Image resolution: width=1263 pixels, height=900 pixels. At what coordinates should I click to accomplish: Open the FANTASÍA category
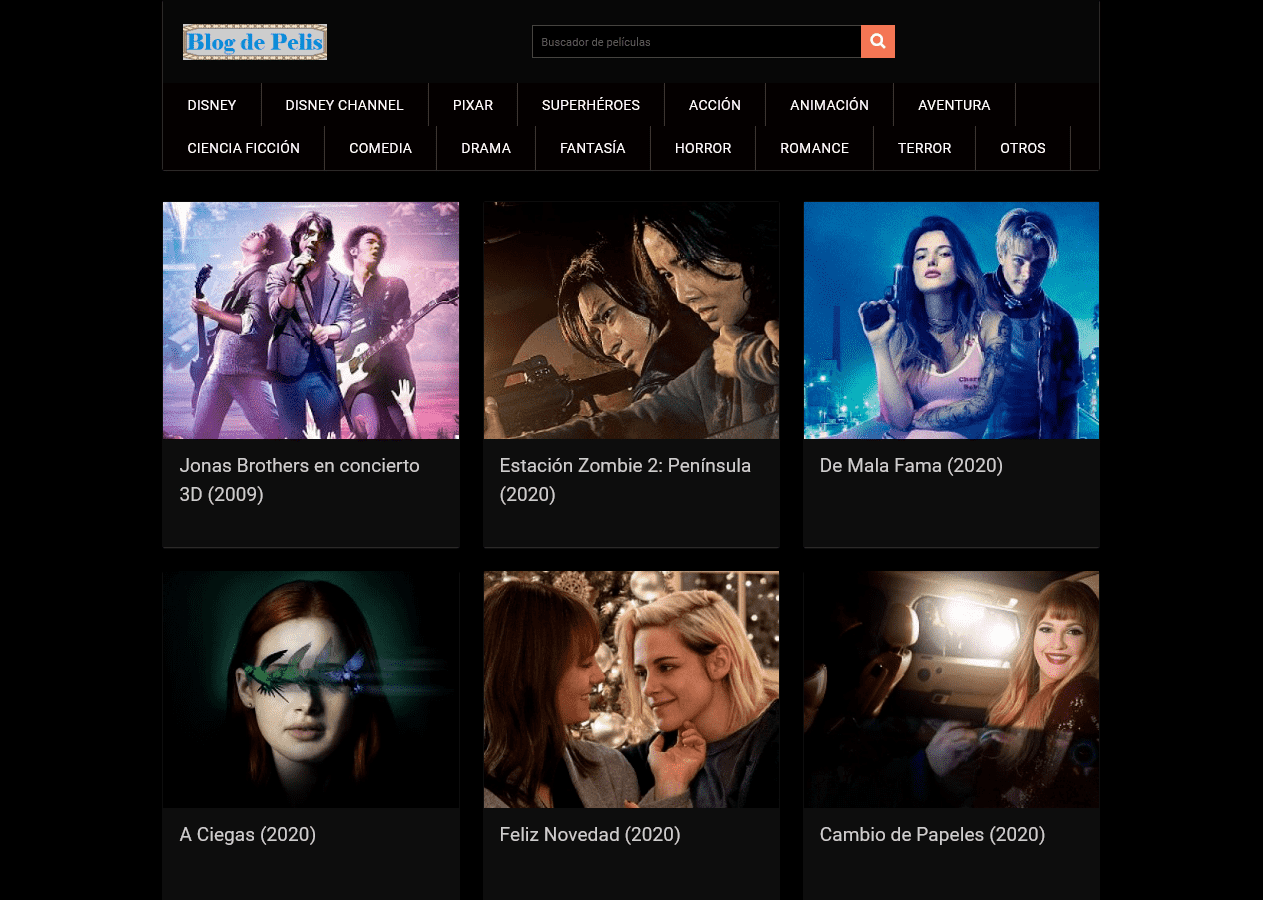click(593, 148)
